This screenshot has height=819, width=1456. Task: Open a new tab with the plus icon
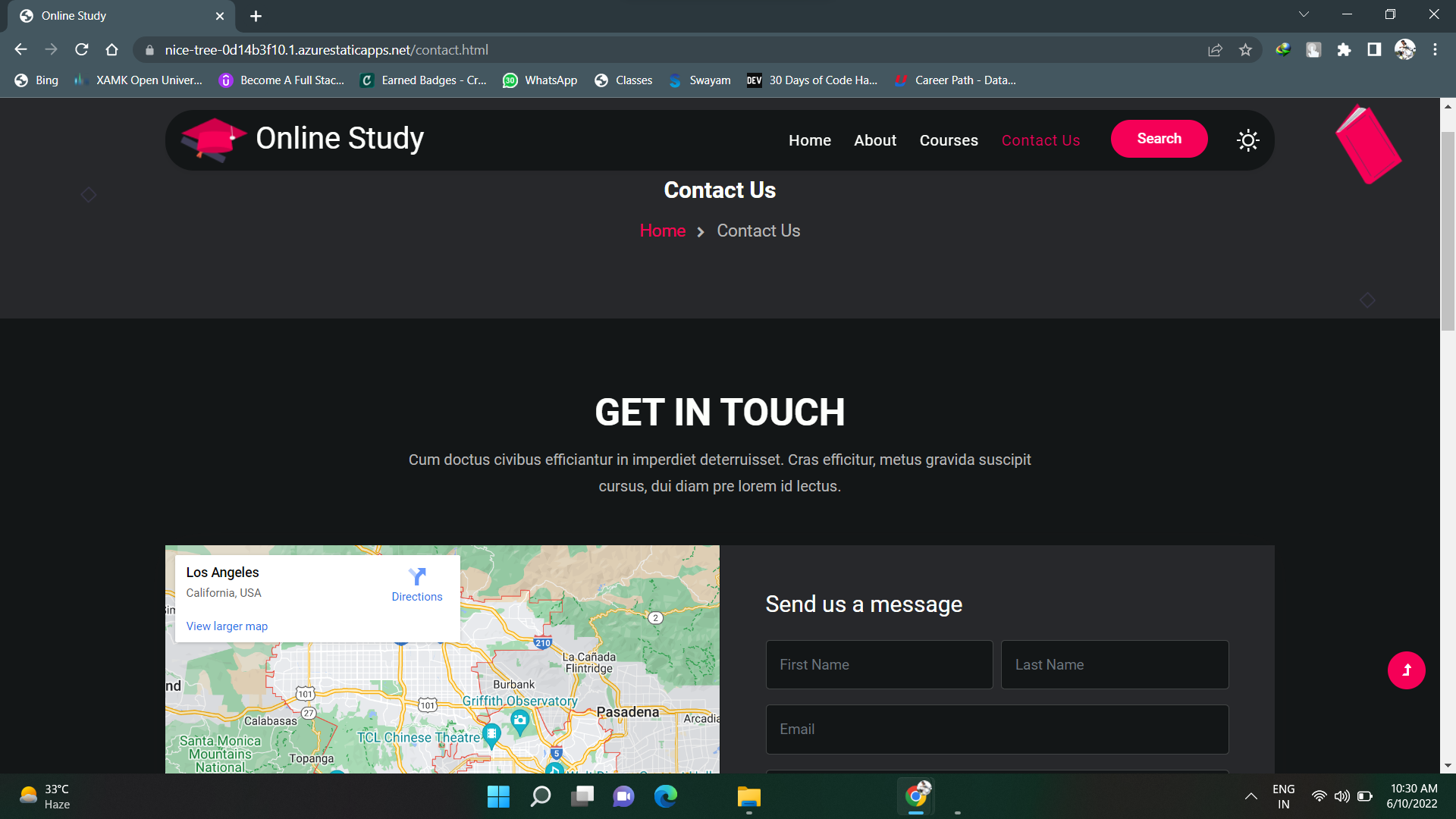pos(256,16)
